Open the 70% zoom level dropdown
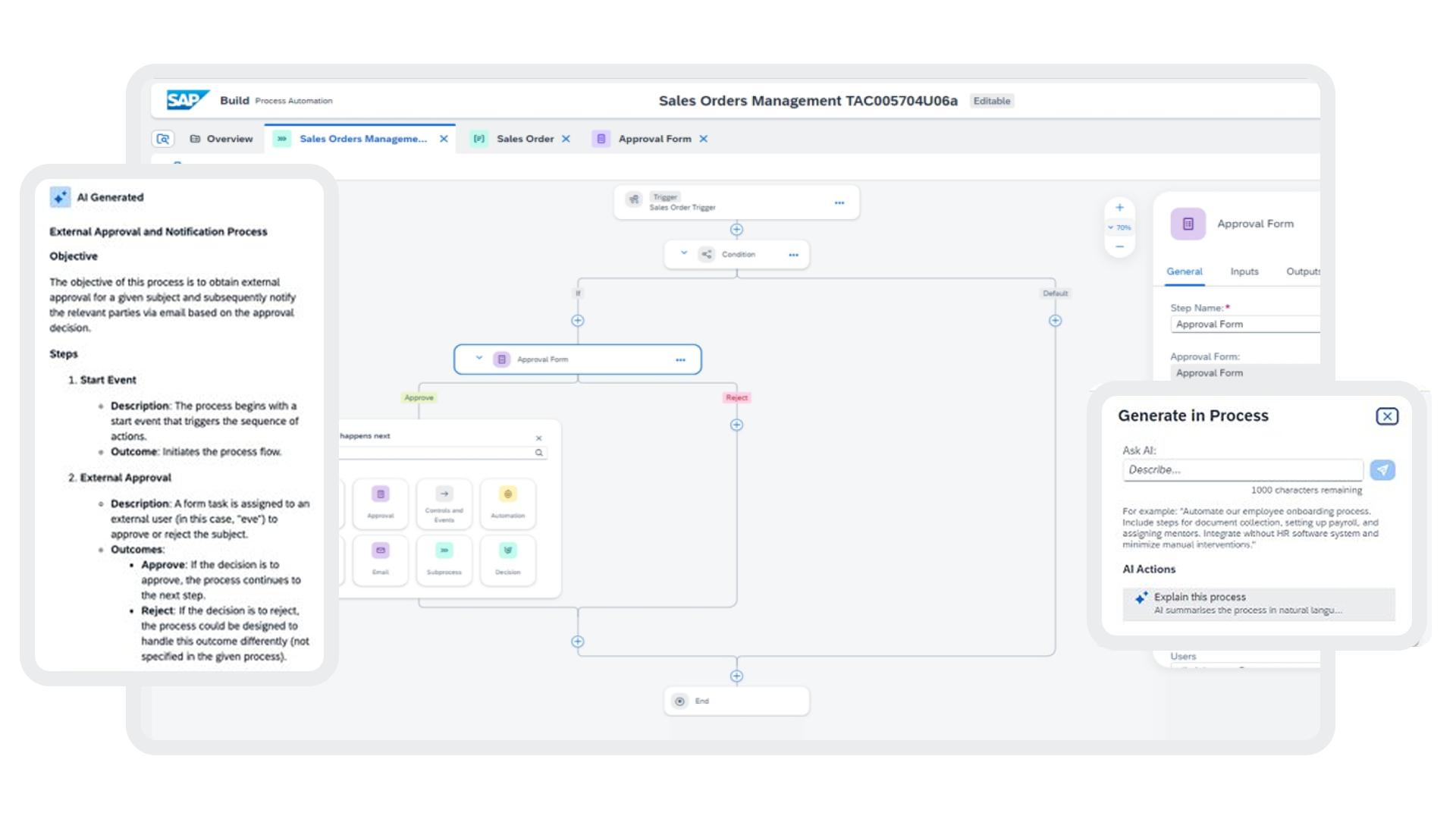The height and width of the screenshot is (819, 1456). pyautogui.click(x=1119, y=227)
